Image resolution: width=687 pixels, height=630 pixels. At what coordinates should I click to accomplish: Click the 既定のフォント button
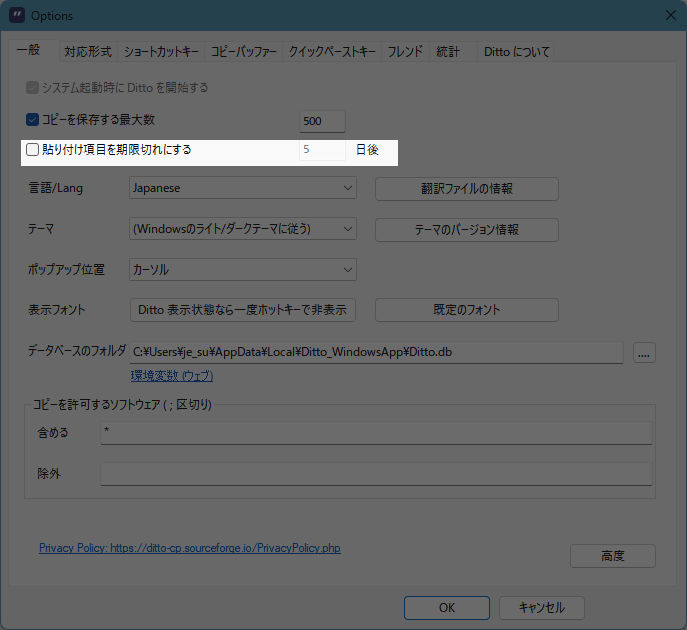point(467,310)
